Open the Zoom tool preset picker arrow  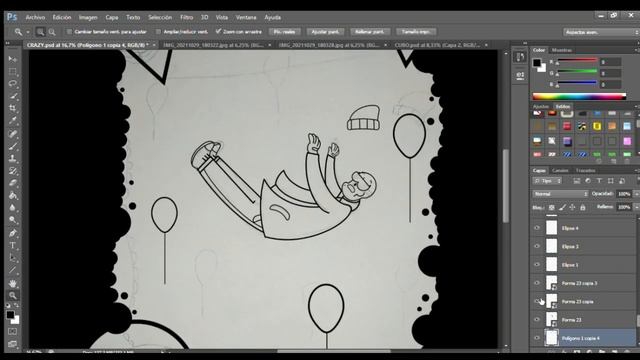coord(28,32)
